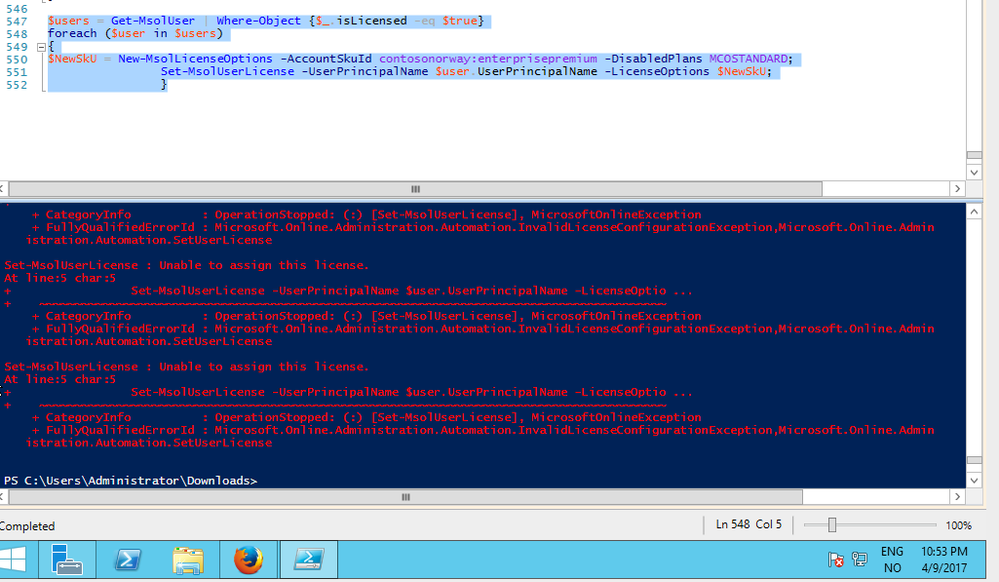Screen dimensions: 999x582
Task: Click line number 550 in the gutter
Action: (17, 59)
